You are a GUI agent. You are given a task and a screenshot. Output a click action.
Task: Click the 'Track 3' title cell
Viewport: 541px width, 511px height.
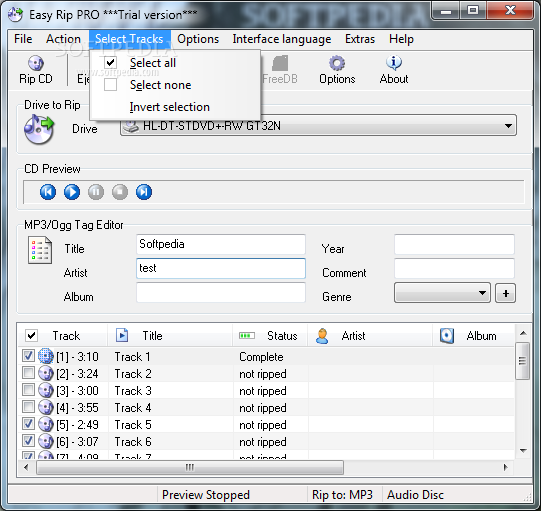point(133,391)
